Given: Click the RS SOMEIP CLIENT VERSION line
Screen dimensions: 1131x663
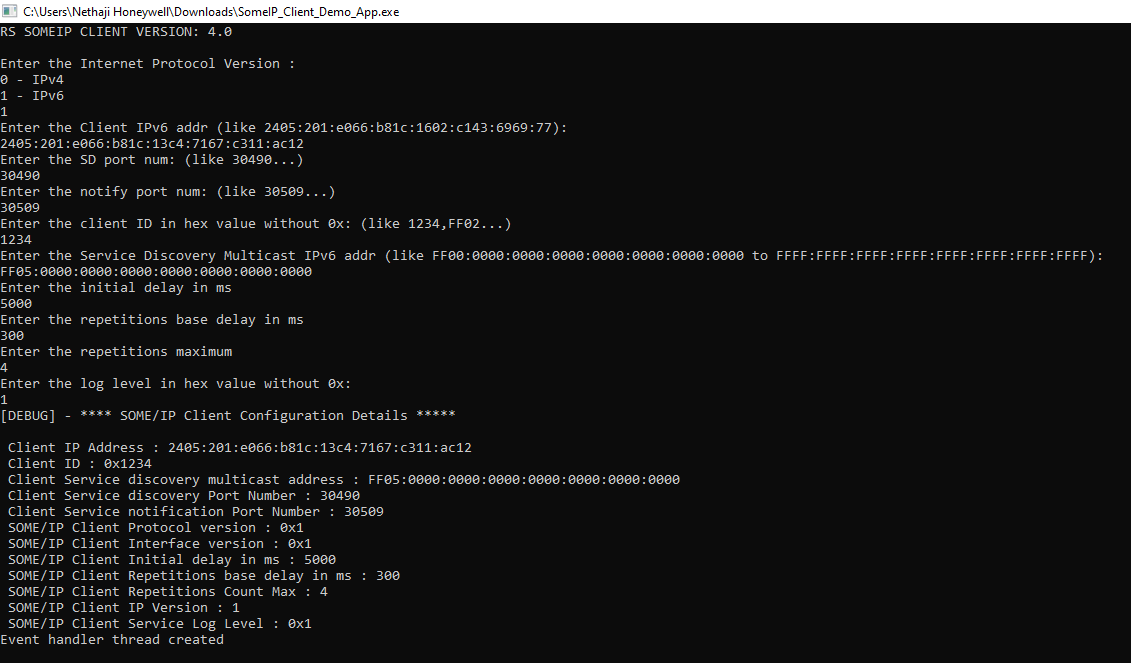Looking at the screenshot, I should [x=116, y=32].
